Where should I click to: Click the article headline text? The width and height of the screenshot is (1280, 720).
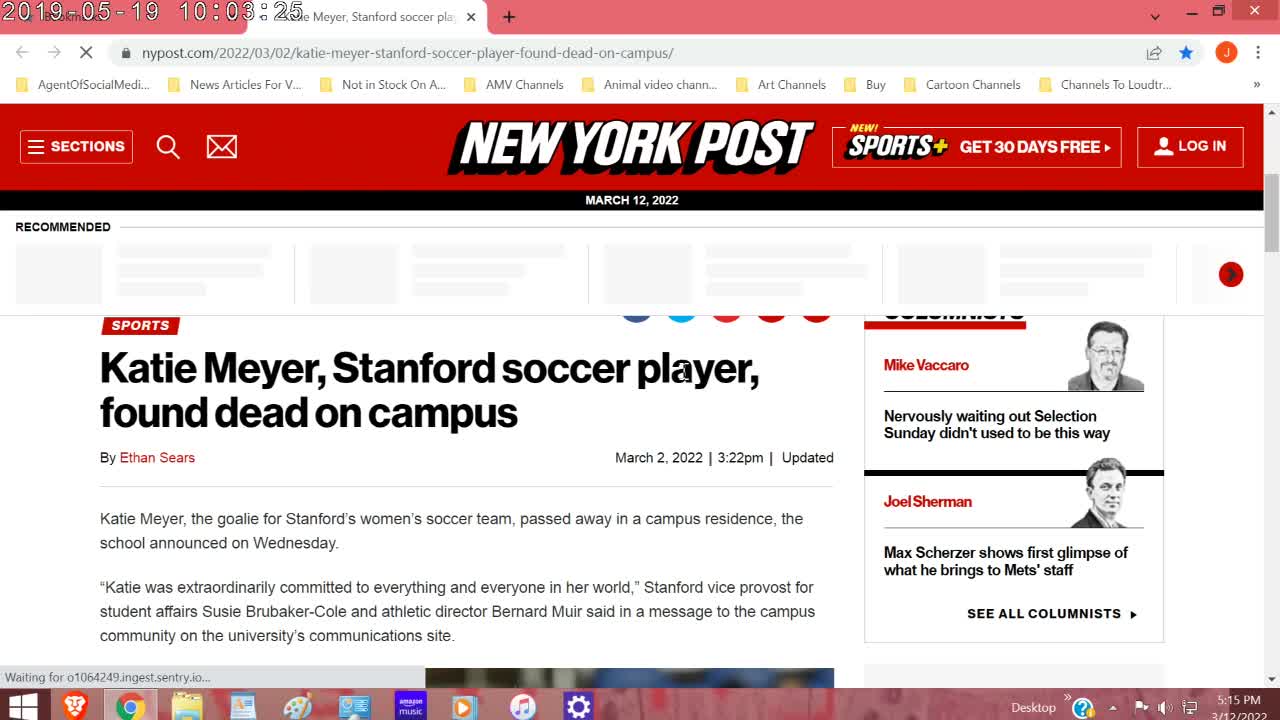429,390
